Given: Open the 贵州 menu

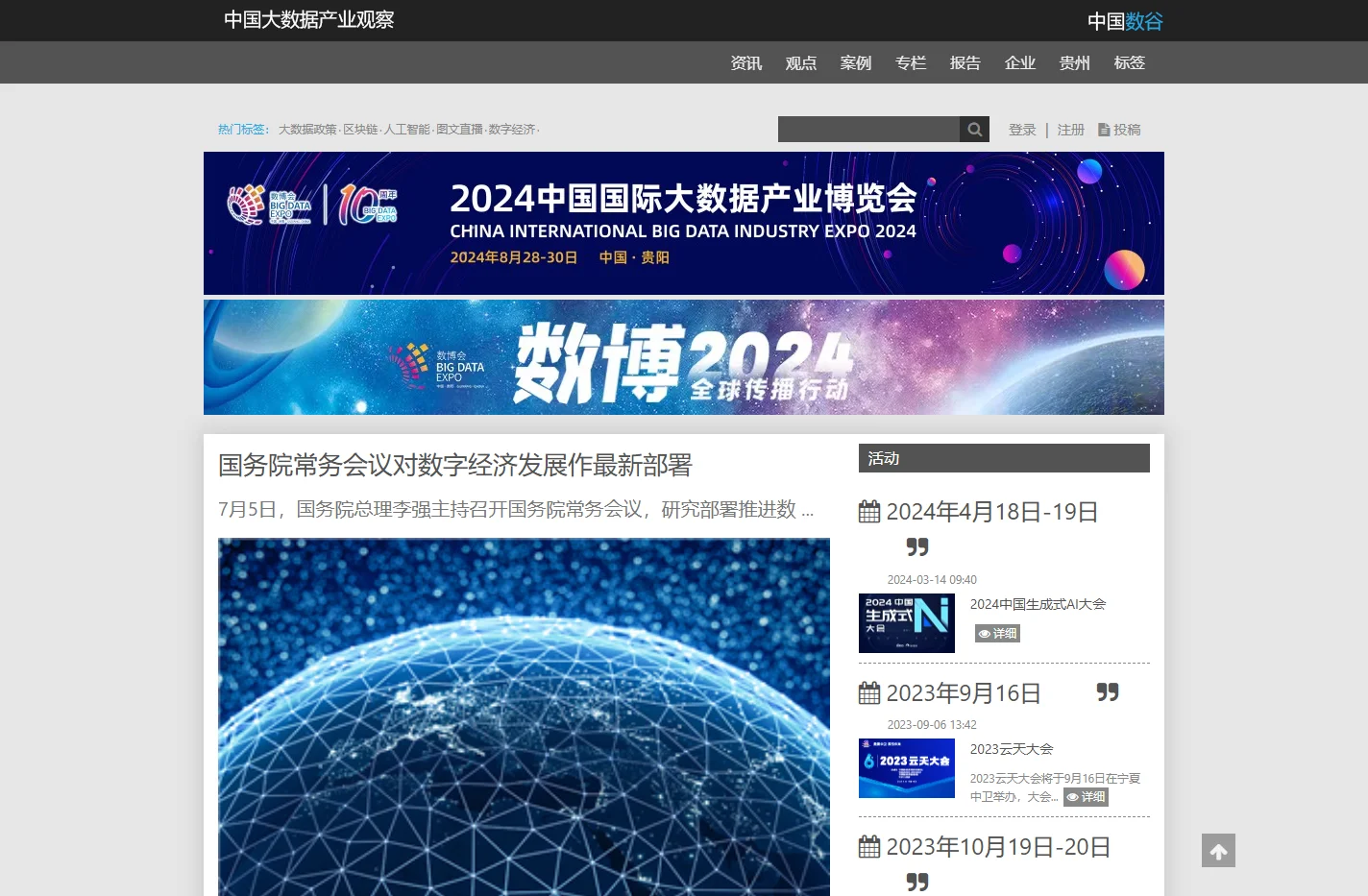Looking at the screenshot, I should click(x=1075, y=62).
